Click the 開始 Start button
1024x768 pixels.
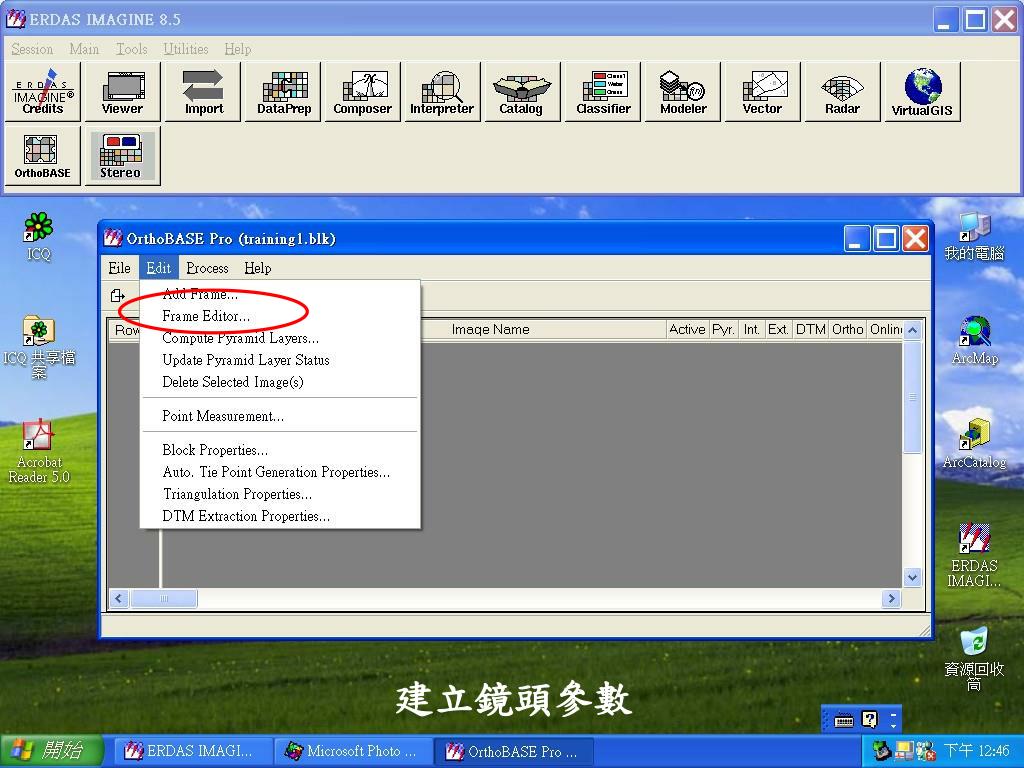click(x=51, y=751)
